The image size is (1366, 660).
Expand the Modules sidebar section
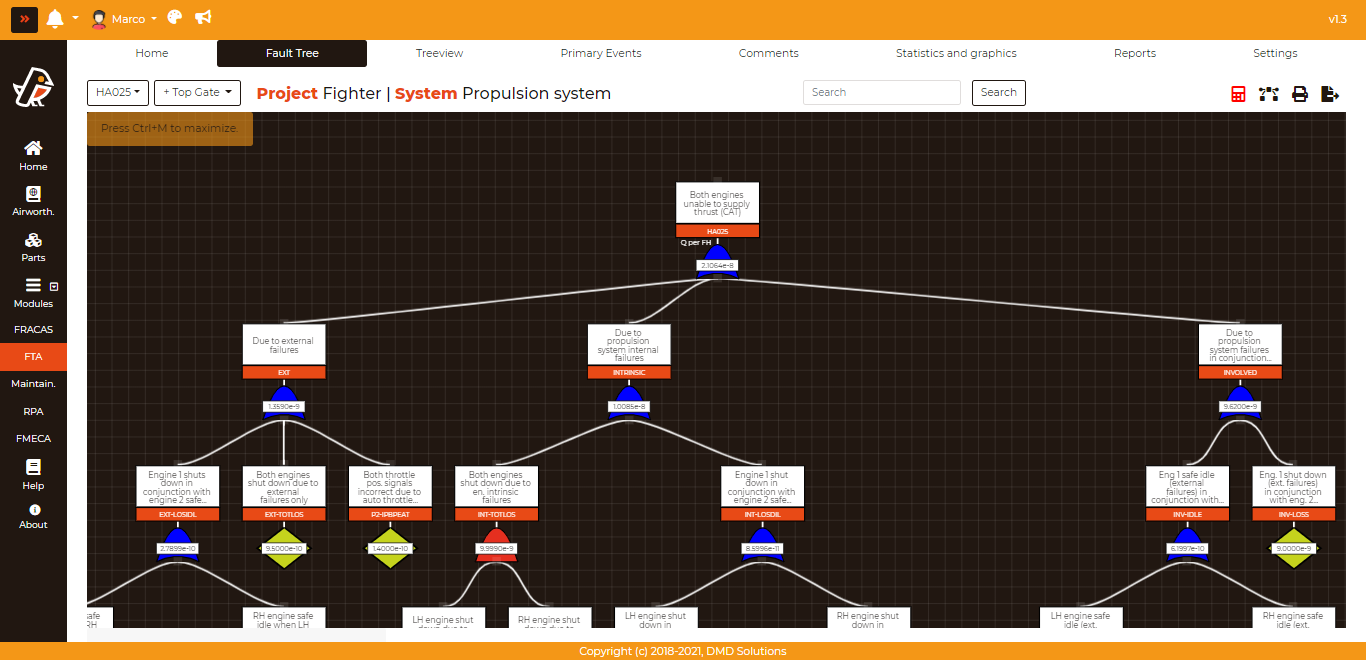pyautogui.click(x=33, y=292)
